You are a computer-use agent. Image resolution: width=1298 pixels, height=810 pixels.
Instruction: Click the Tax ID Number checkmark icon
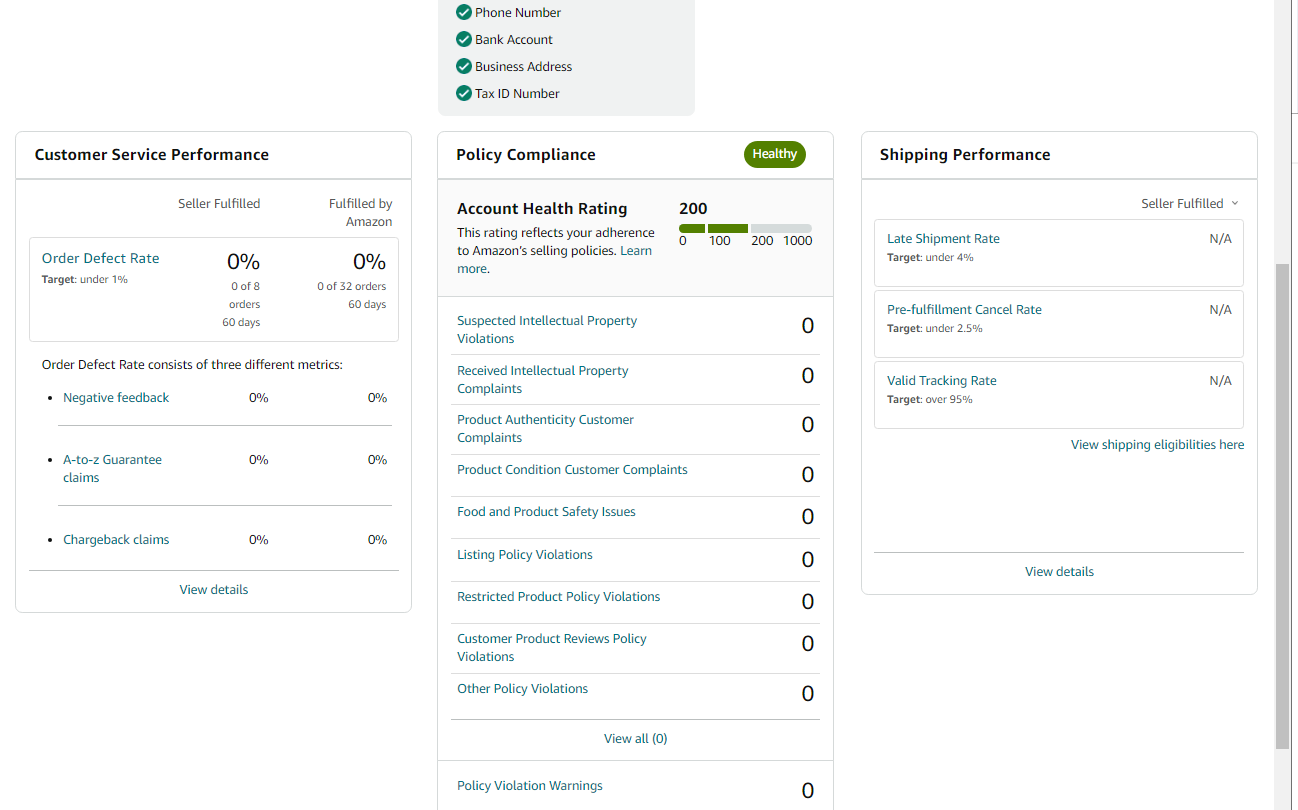pyautogui.click(x=463, y=93)
